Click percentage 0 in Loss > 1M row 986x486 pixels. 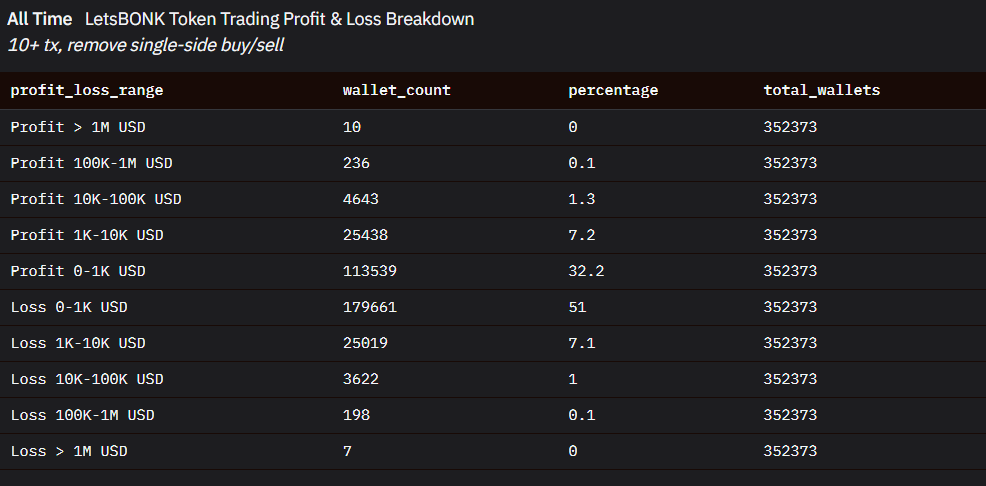573,451
